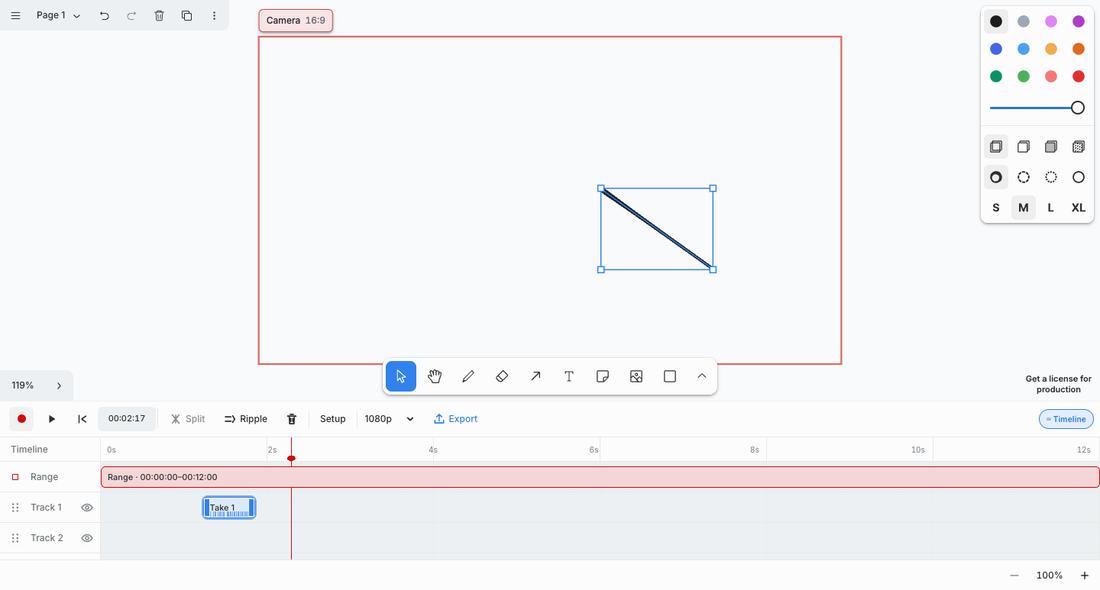Pick the light violet color swatch

(x=1051, y=21)
